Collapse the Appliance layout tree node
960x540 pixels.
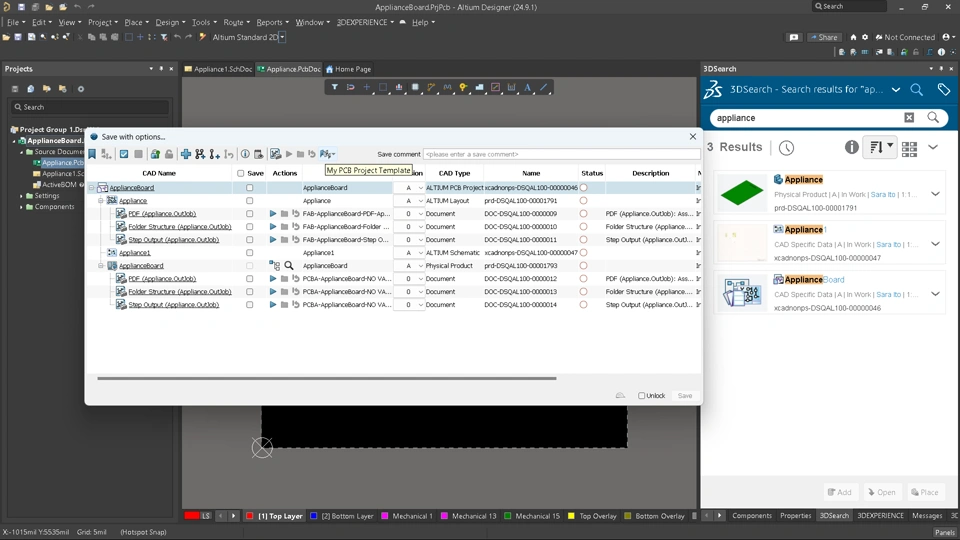[101, 201]
